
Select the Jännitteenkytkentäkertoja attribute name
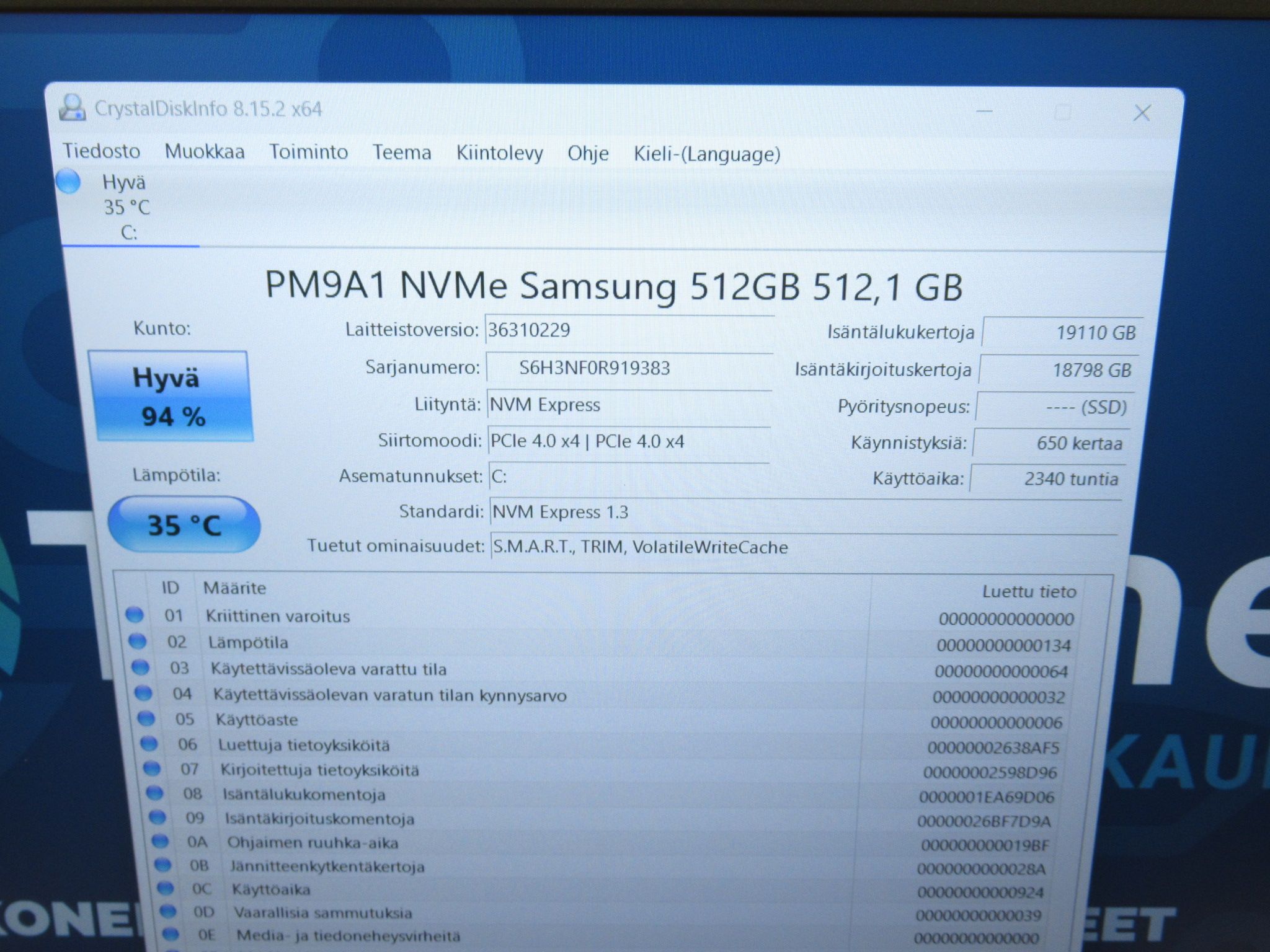point(327,866)
